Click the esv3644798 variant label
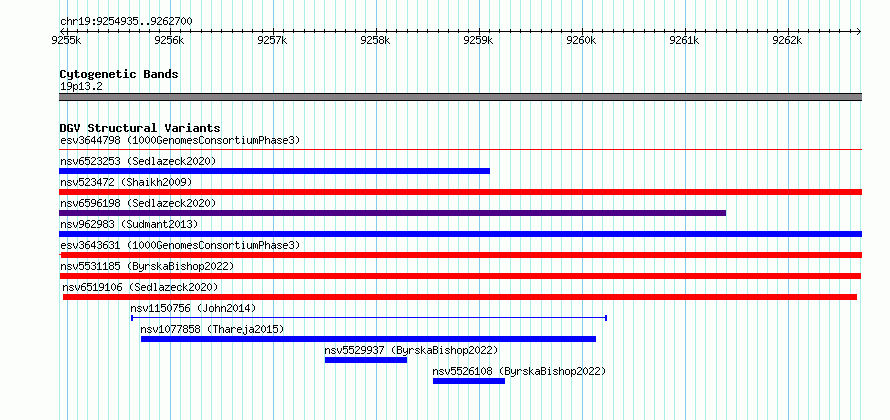 pyautogui.click(x=180, y=140)
